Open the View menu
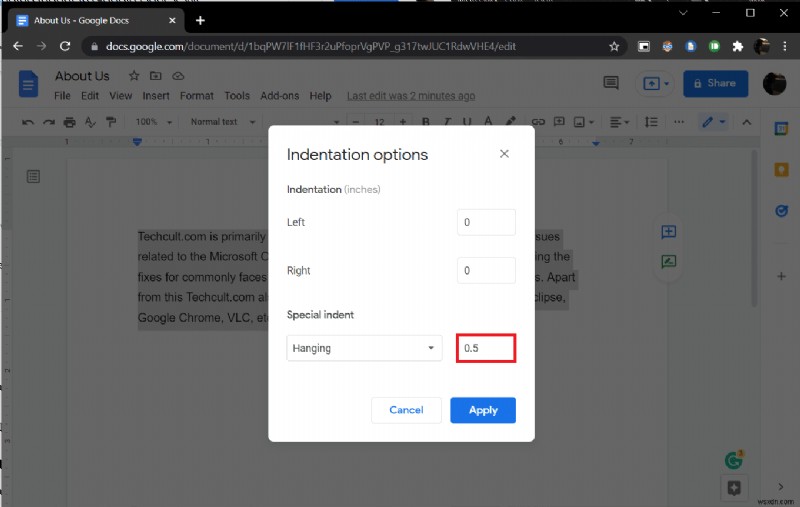 pyautogui.click(x=120, y=96)
